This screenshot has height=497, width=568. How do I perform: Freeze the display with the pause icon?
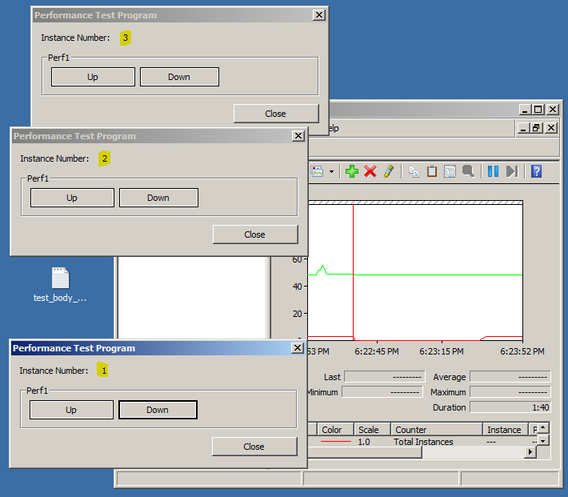click(493, 171)
